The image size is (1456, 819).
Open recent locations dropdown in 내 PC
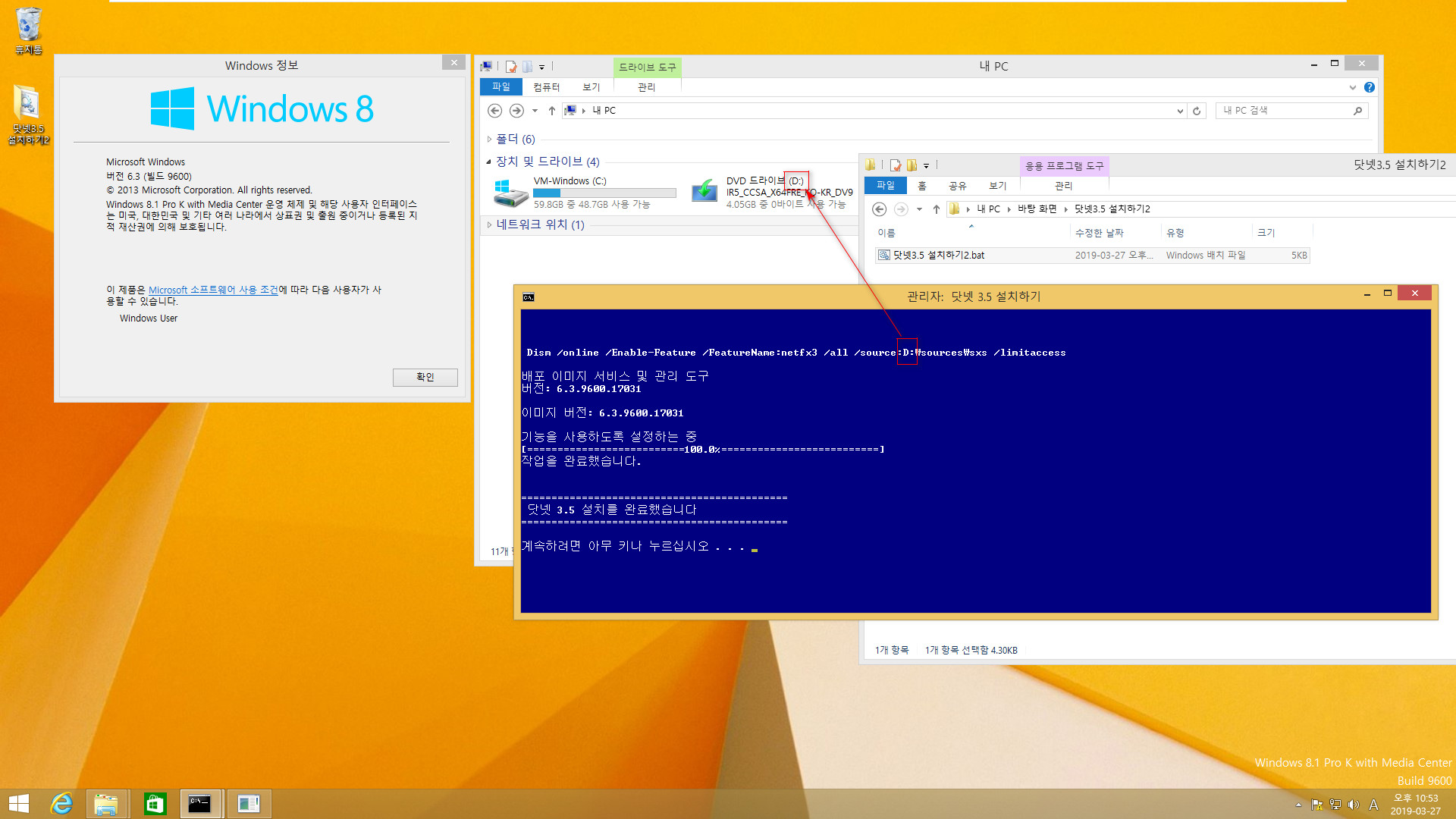535,111
